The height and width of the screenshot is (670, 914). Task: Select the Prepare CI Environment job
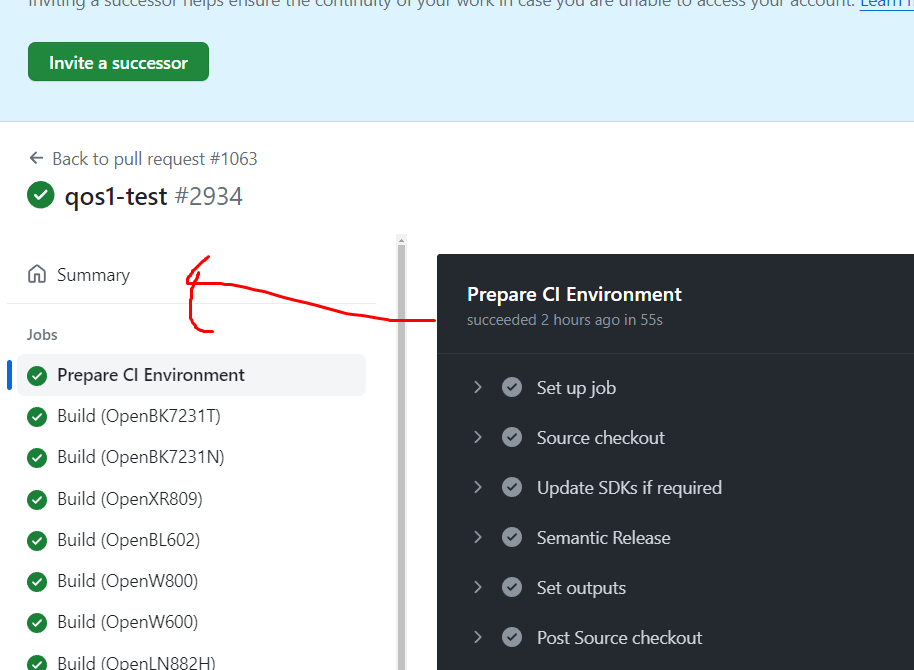[191, 375]
